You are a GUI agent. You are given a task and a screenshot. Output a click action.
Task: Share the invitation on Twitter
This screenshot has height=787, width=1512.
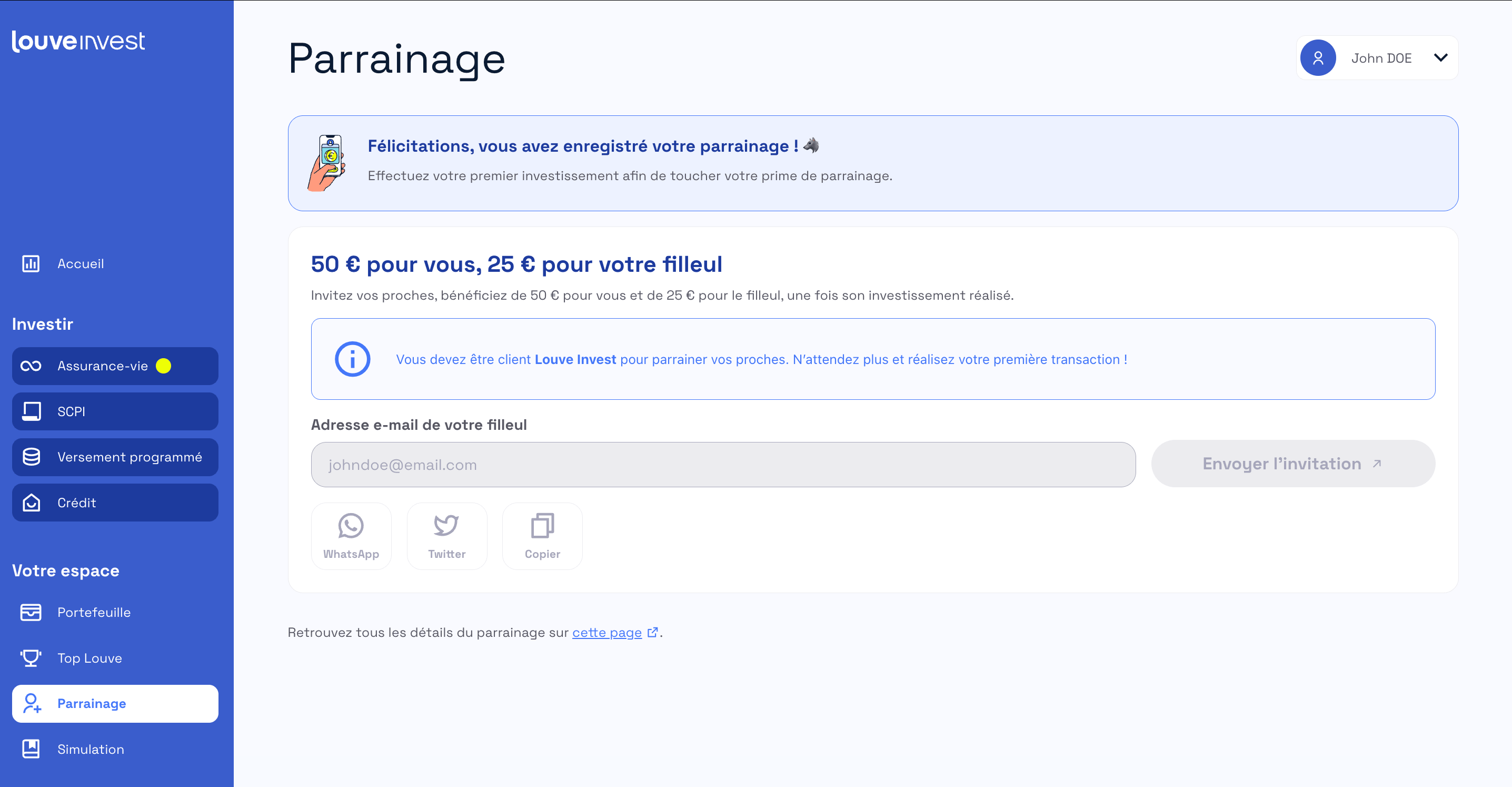[x=446, y=535]
